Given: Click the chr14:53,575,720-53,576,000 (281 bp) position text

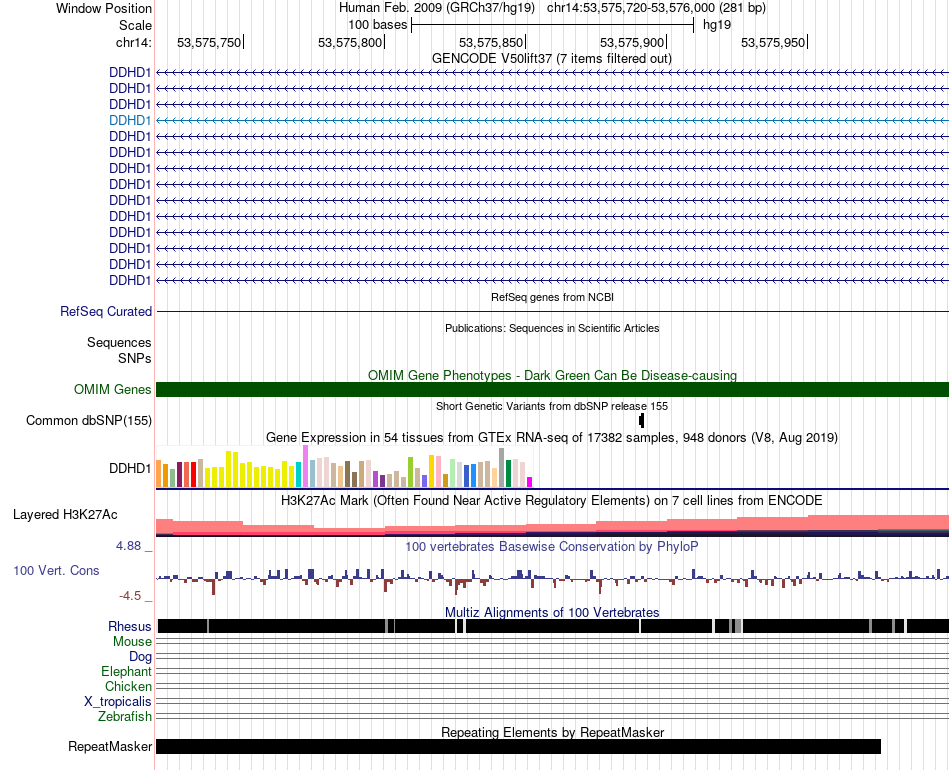Looking at the screenshot, I should coord(656,8).
